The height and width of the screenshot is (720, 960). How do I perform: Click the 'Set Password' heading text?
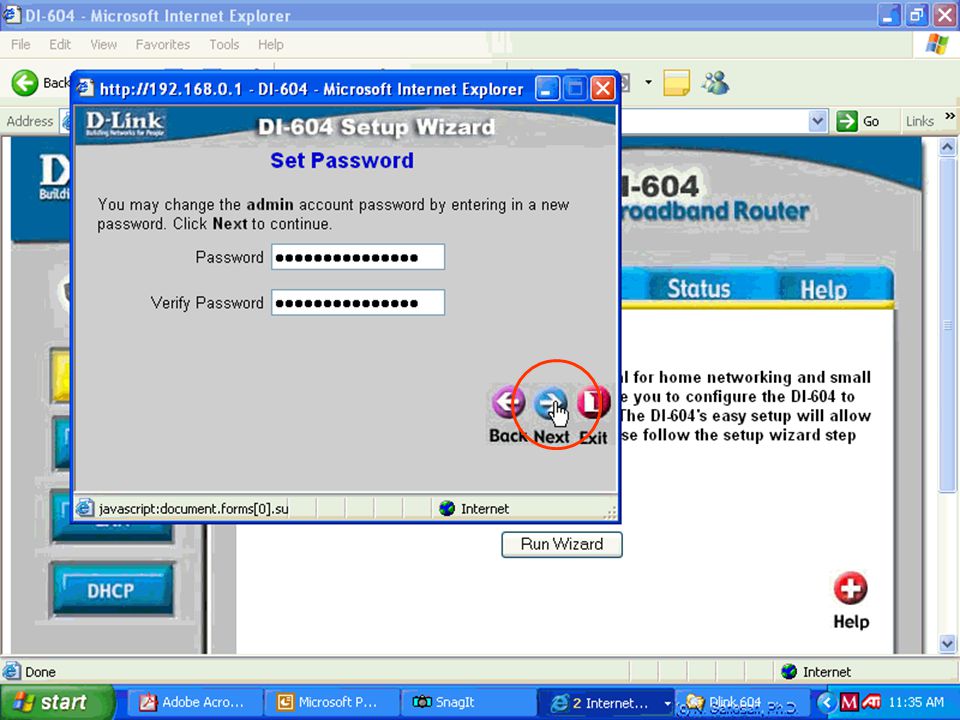[x=342, y=160]
